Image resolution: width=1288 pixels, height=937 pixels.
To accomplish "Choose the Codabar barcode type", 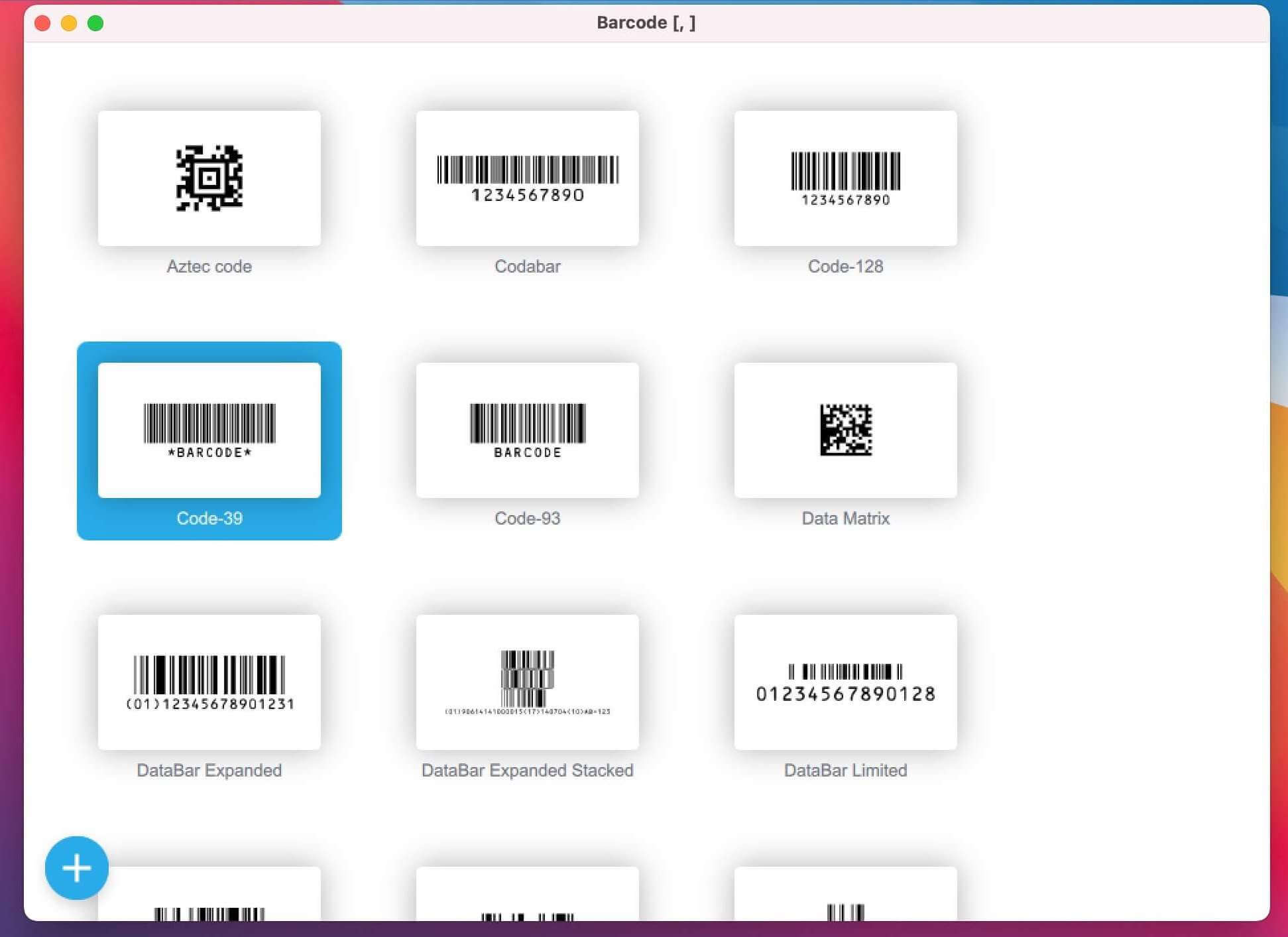I will point(527,178).
